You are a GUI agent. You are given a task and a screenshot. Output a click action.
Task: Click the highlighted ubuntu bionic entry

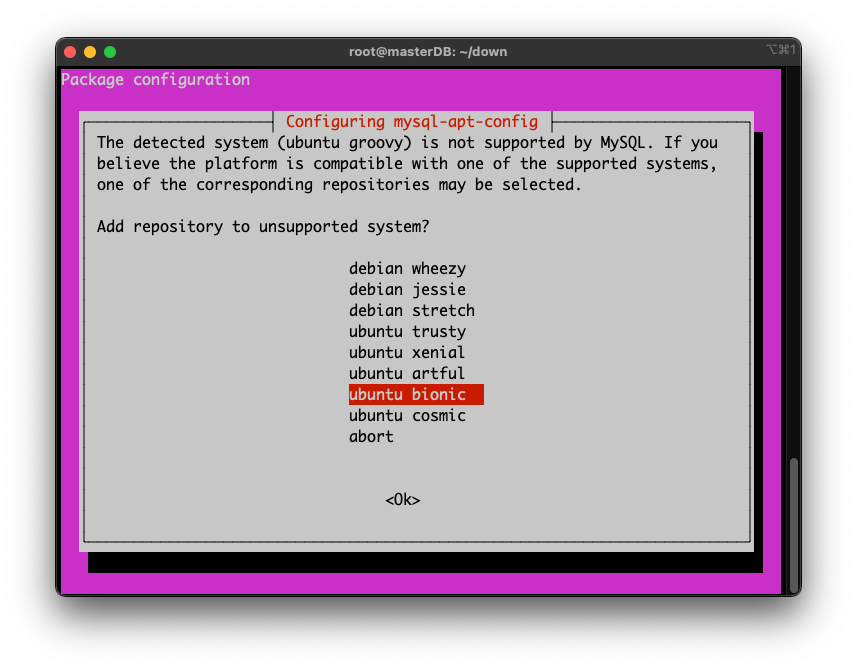coord(416,395)
